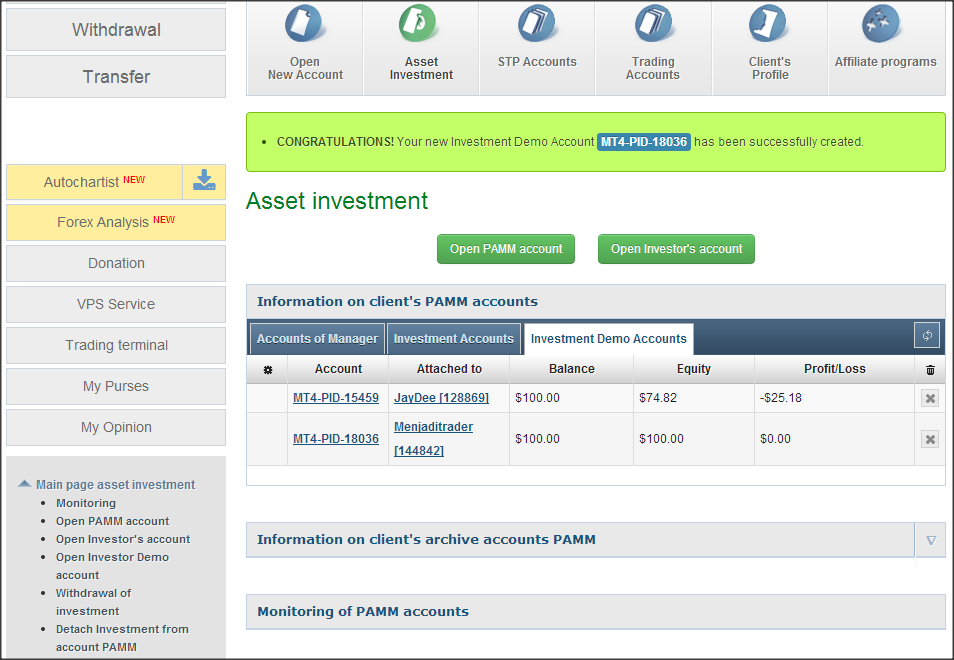Click highlighted MT4-PID-18036 in congratulations banner
Image resolution: width=954 pixels, height=660 pixels.
[x=644, y=142]
